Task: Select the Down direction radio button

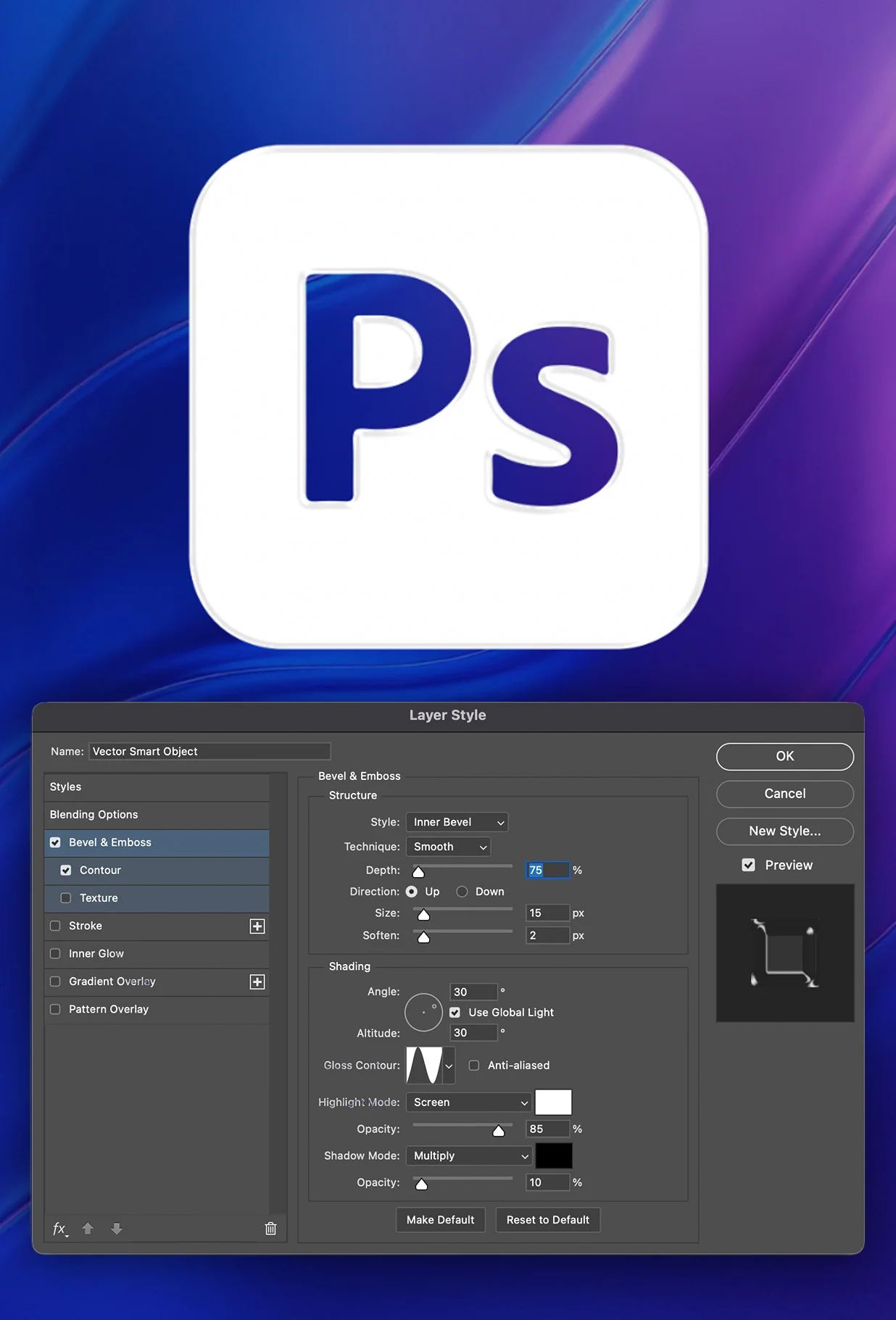Action: pos(462,892)
